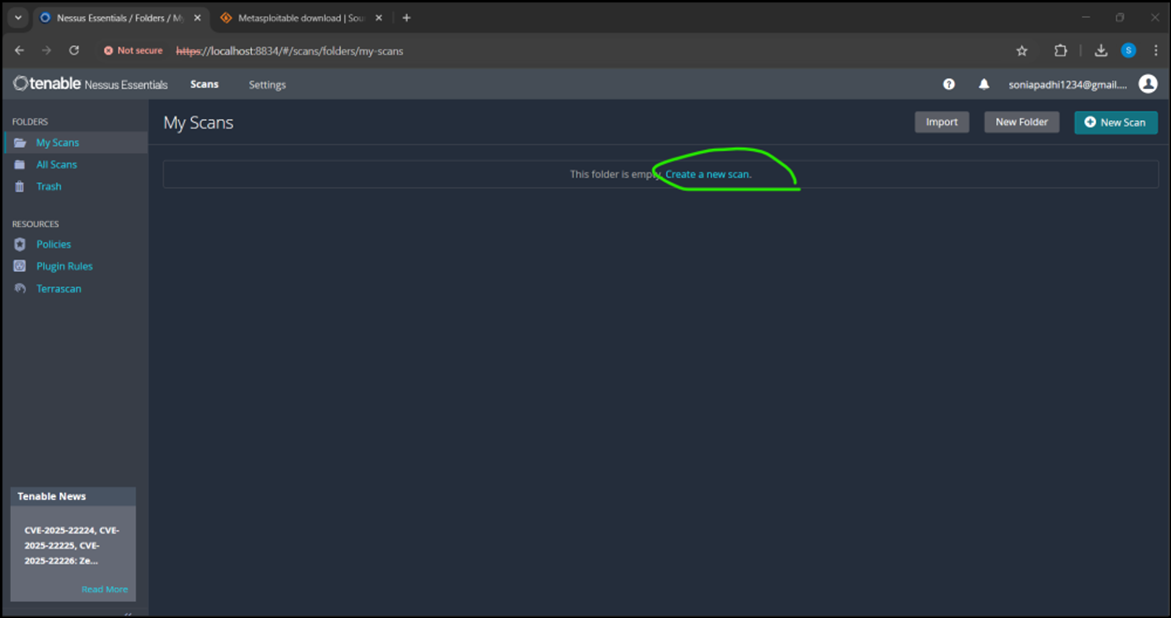
Task: Open the user account avatar icon
Action: (x=1148, y=84)
